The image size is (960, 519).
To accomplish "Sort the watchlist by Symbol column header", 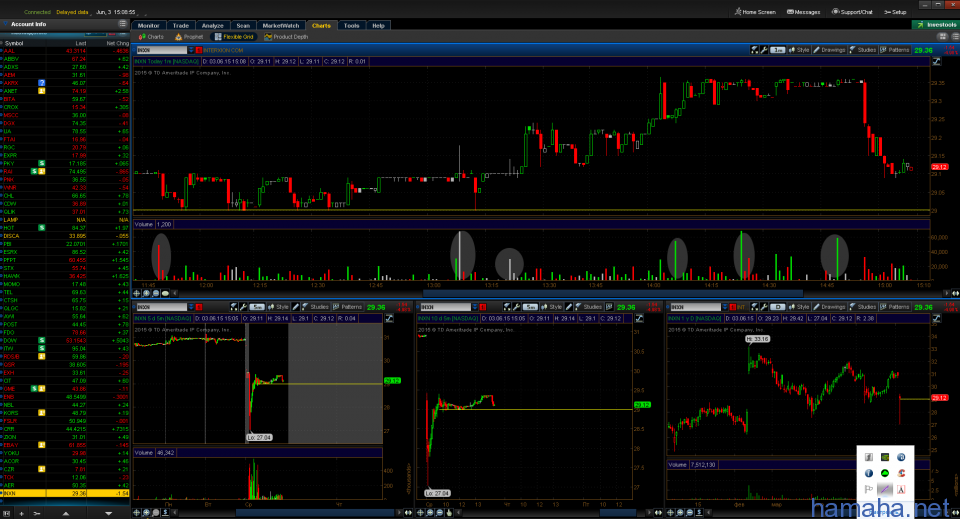I will 14,43.
